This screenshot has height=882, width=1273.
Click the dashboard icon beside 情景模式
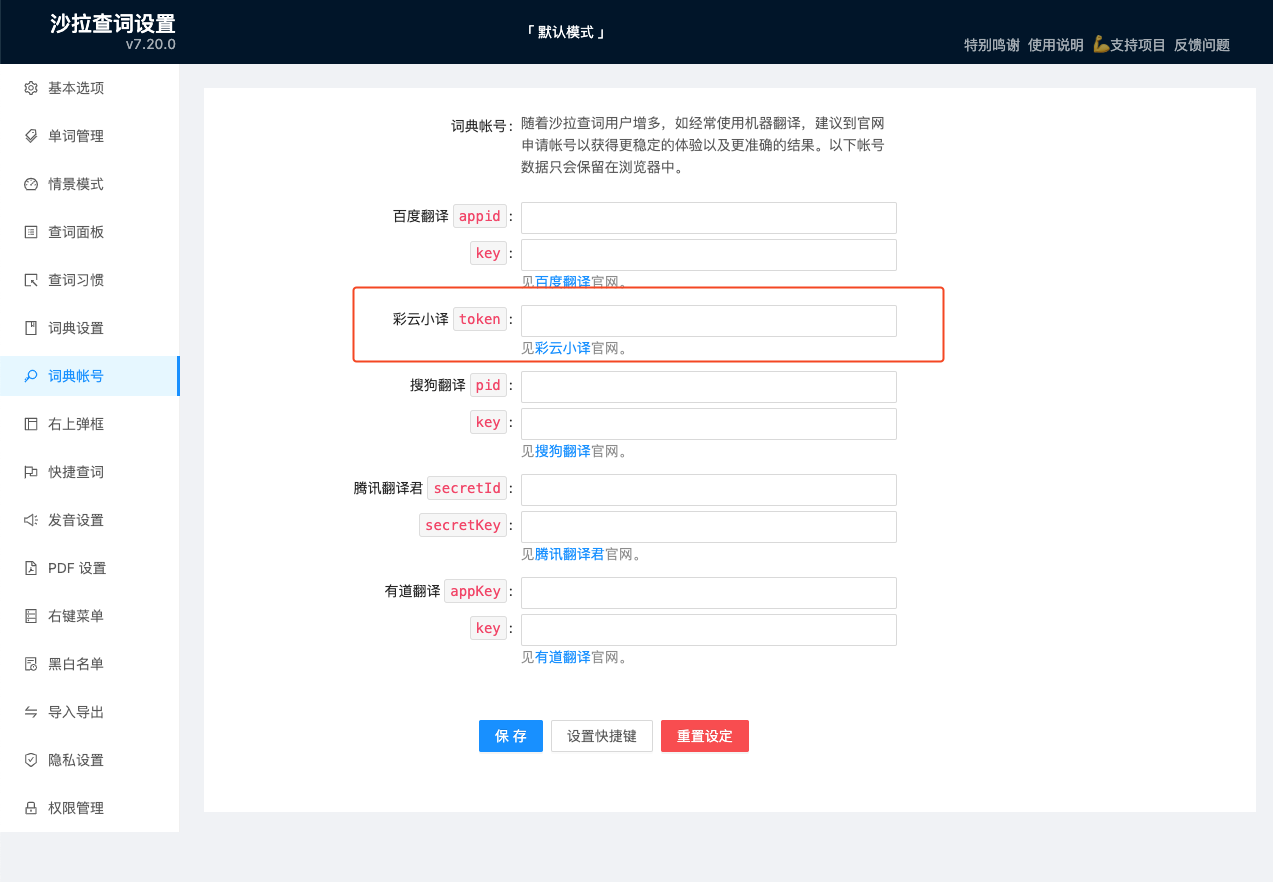coord(31,184)
